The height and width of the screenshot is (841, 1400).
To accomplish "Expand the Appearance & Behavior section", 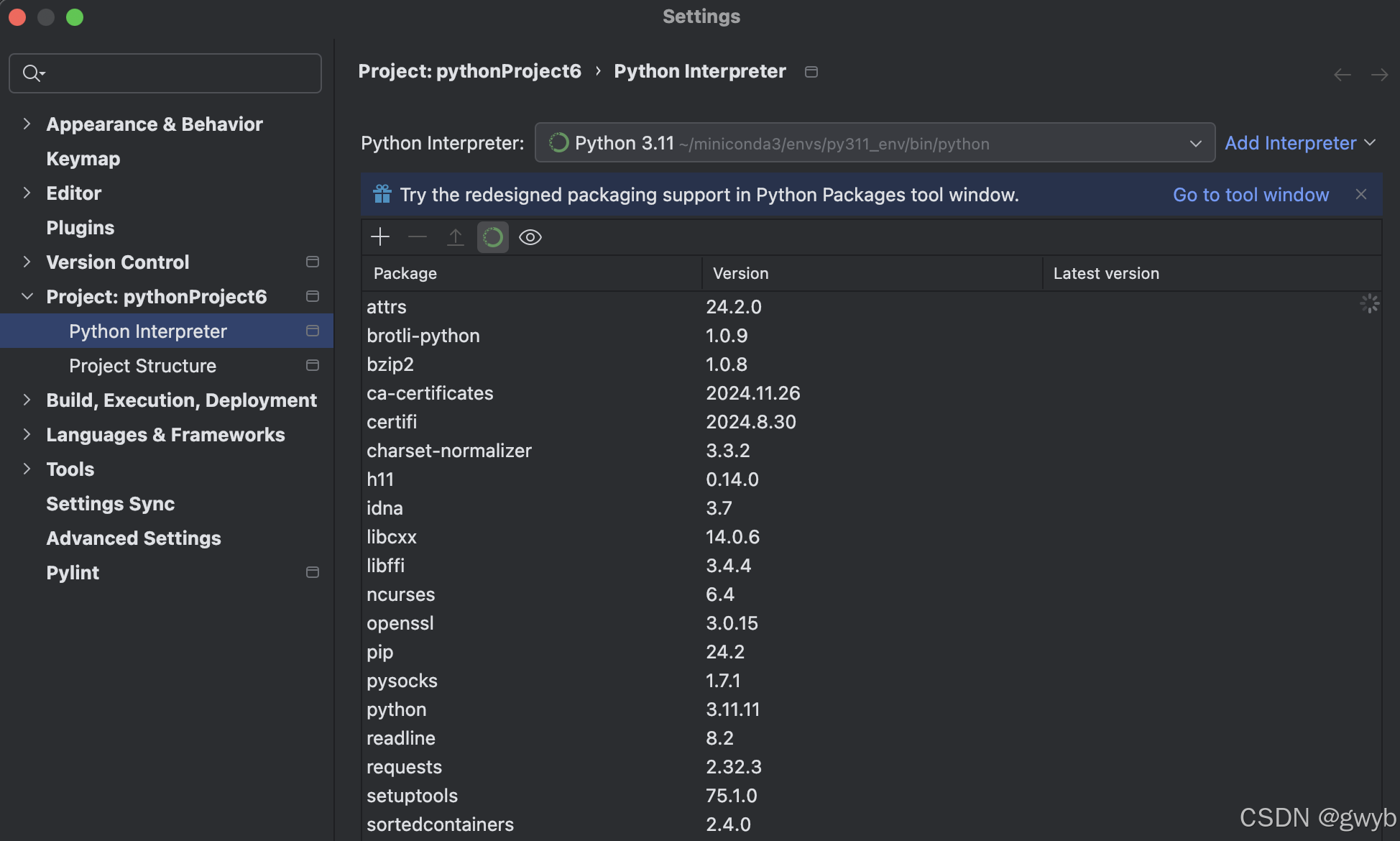I will click(27, 124).
